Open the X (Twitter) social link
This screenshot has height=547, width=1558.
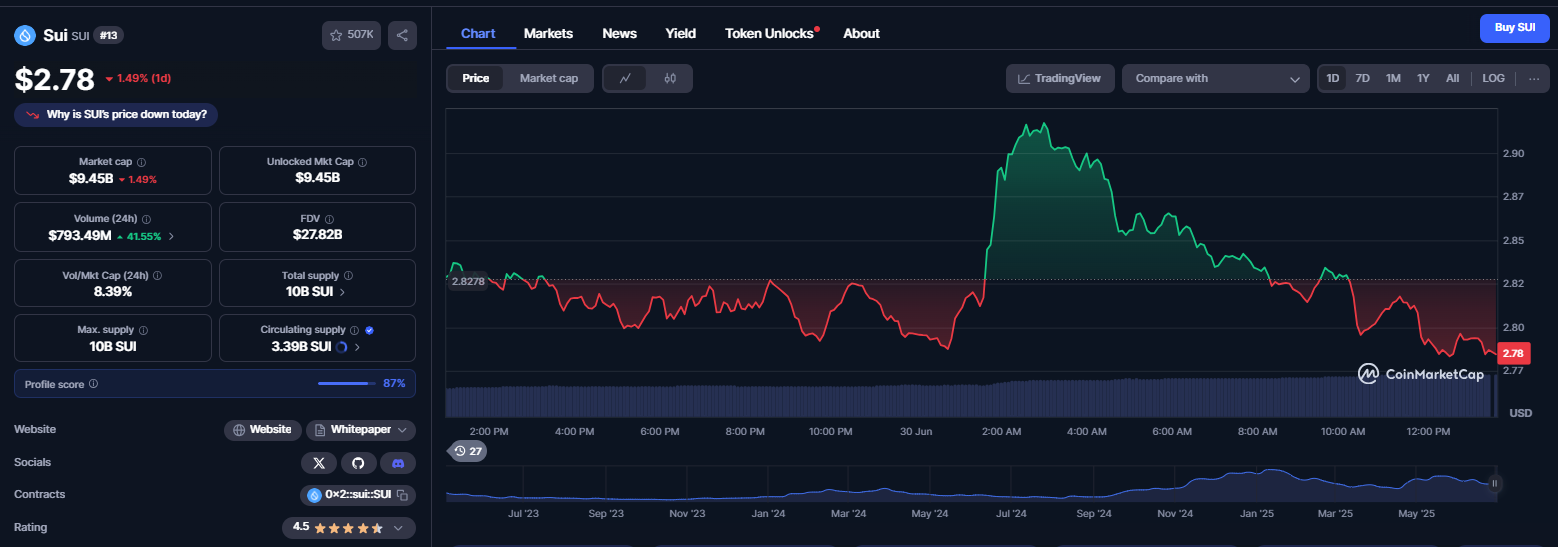[x=319, y=463]
